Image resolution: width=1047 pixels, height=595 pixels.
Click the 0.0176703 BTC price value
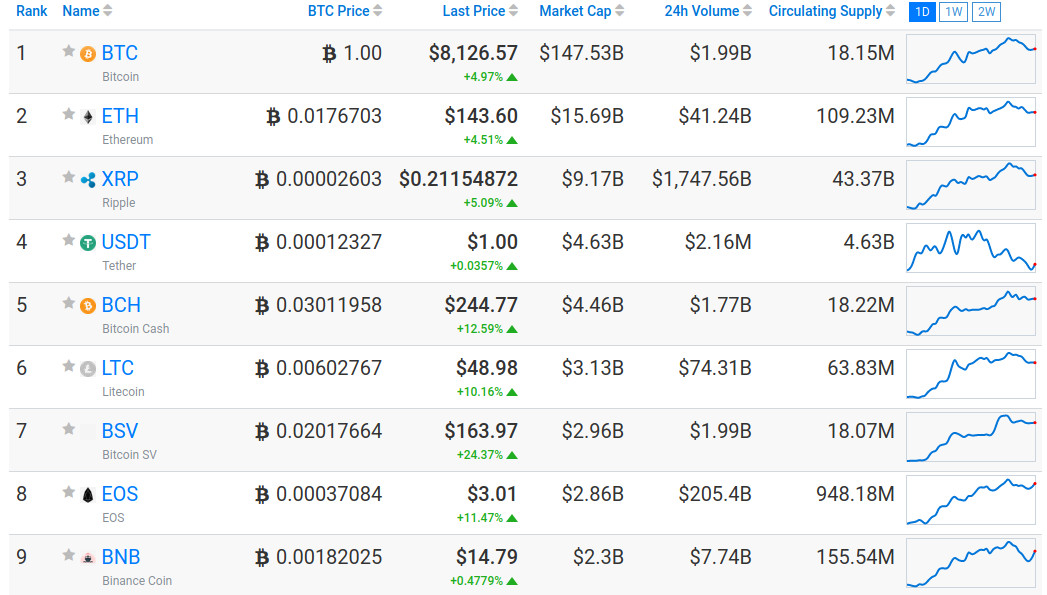(x=335, y=116)
